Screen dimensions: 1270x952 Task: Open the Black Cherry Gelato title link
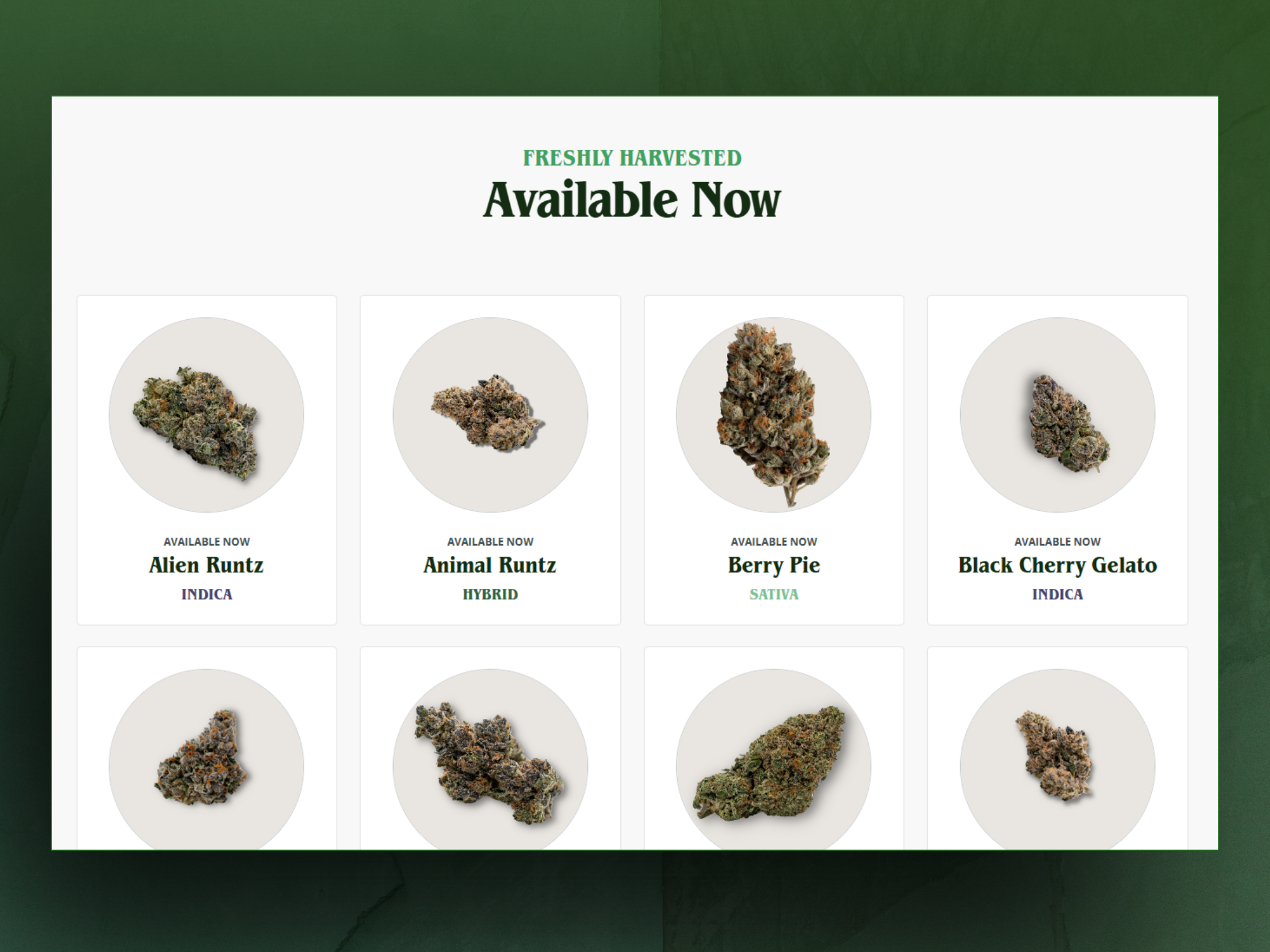[1057, 565]
